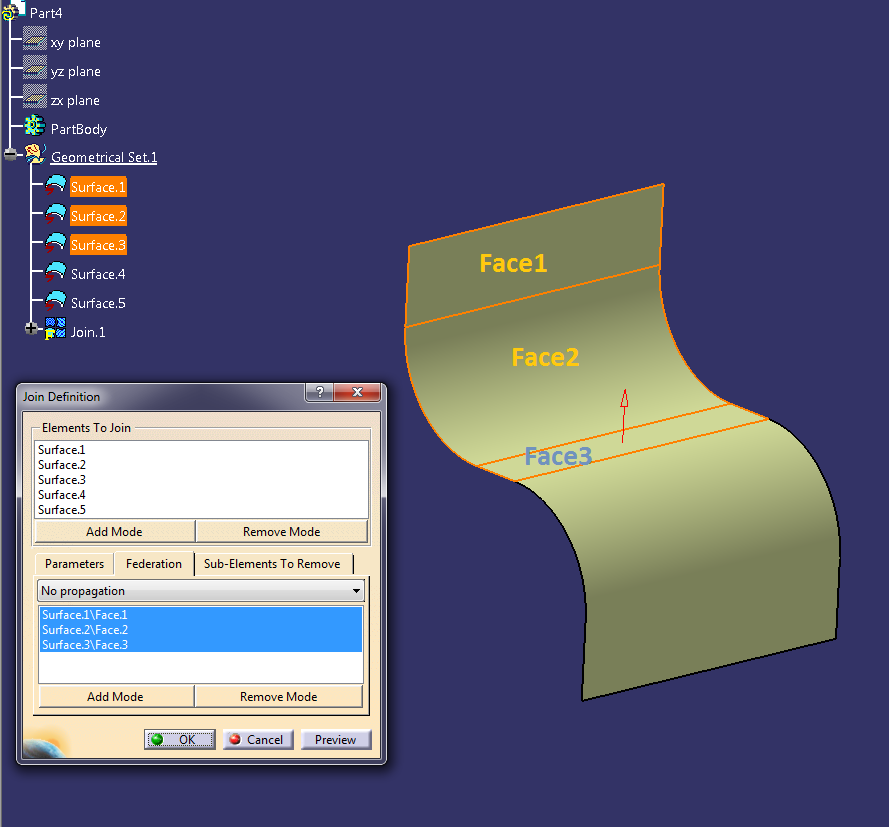This screenshot has width=889, height=827.
Task: Enable Add Mode for Elements To Join
Action: [113, 530]
